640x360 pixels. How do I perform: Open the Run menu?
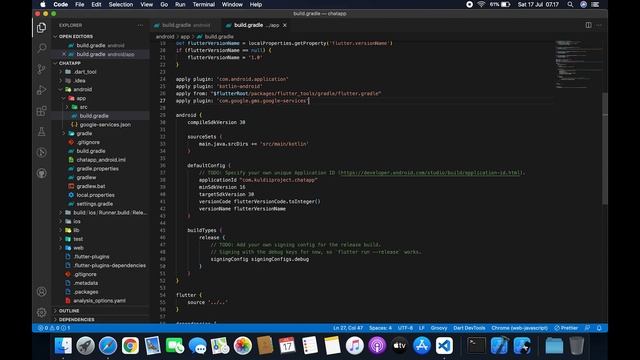tap(180, 4)
